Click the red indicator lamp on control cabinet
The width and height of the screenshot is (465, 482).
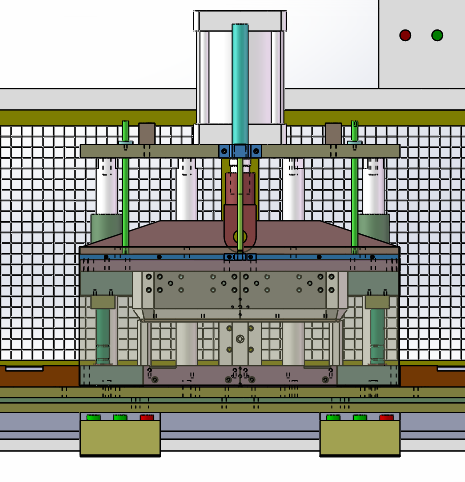405,35
